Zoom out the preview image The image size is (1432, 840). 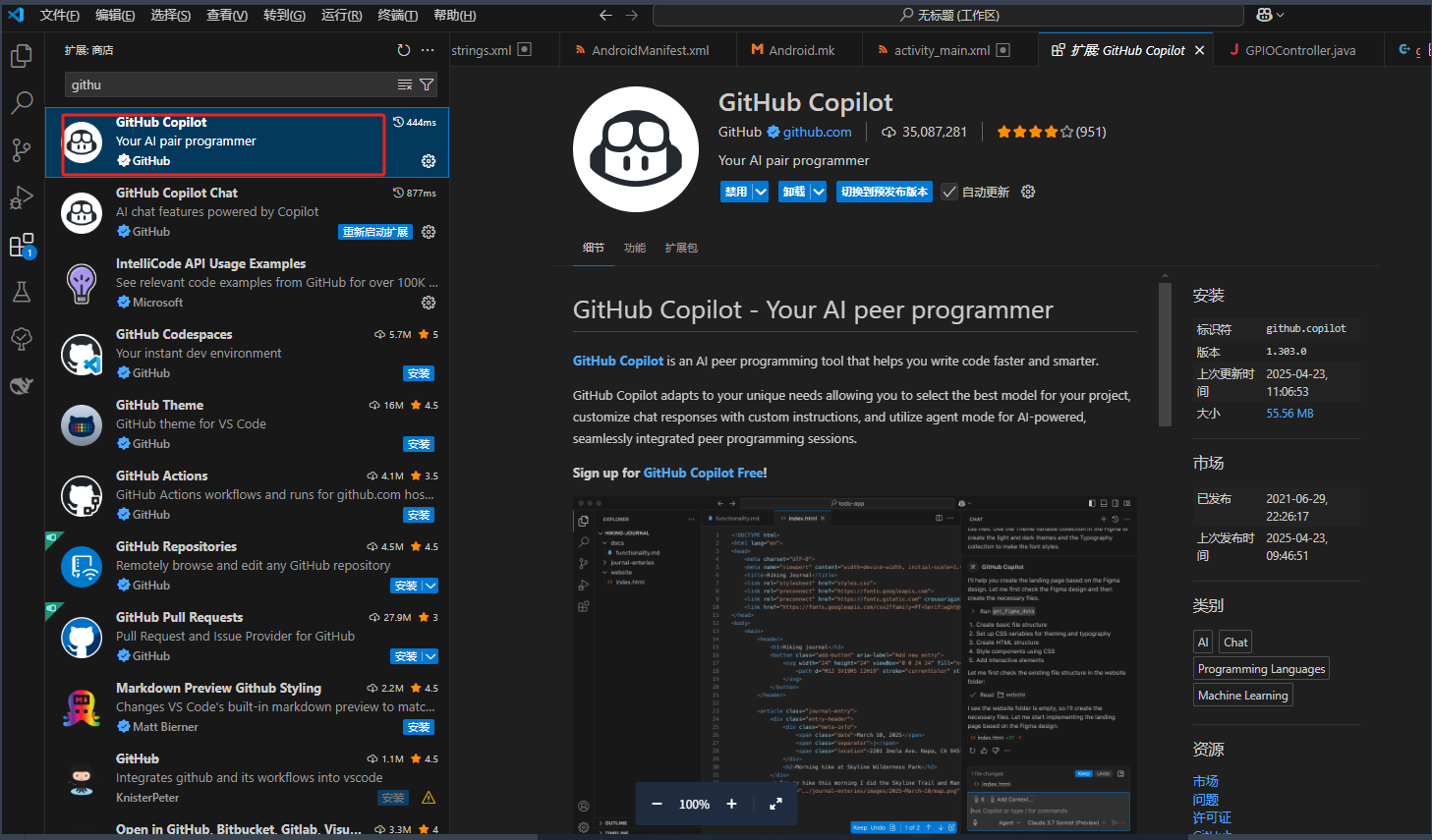coord(657,804)
